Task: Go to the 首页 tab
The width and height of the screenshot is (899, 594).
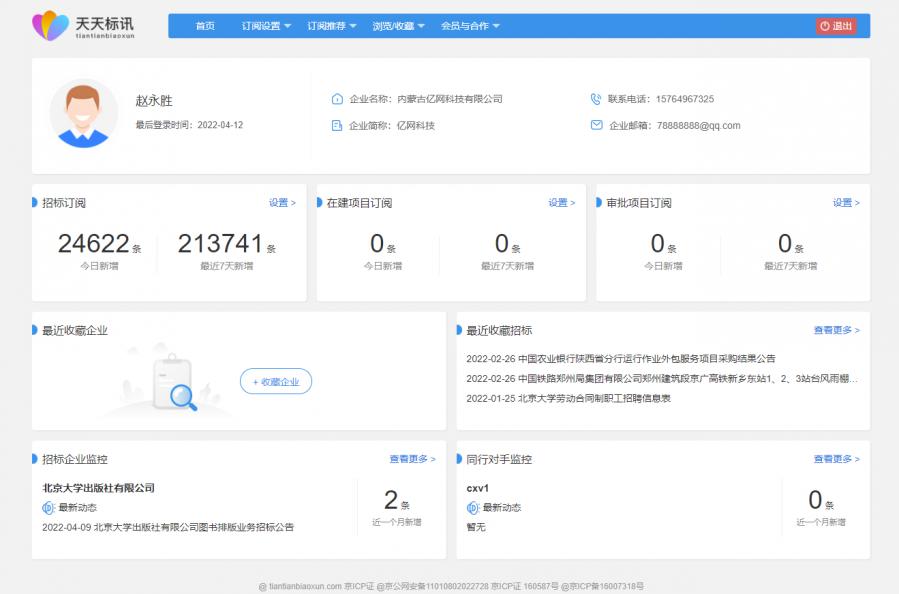Action: (205, 26)
